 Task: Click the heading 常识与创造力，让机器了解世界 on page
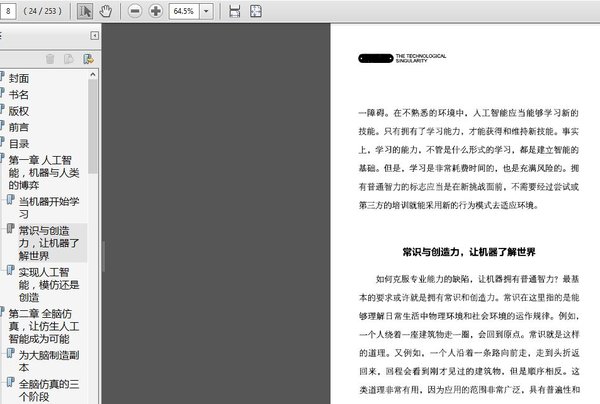pos(469,252)
